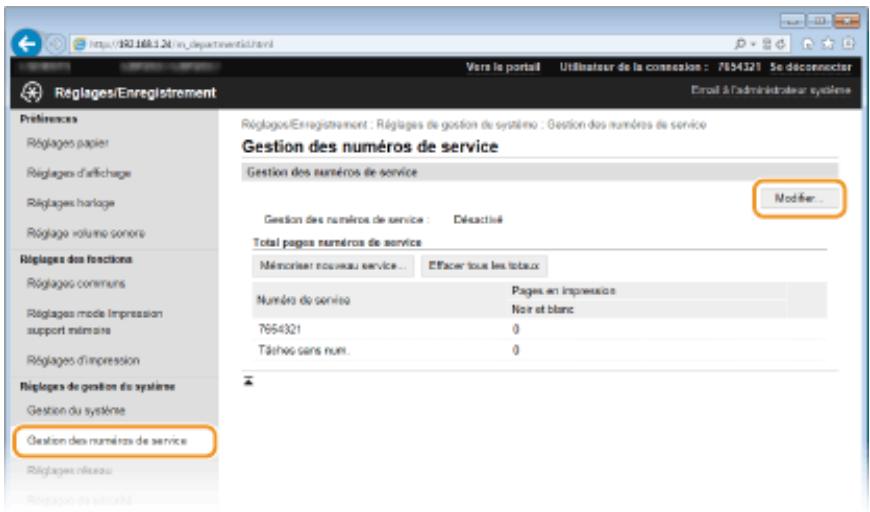Click the refresh icon in address bar

point(781,44)
